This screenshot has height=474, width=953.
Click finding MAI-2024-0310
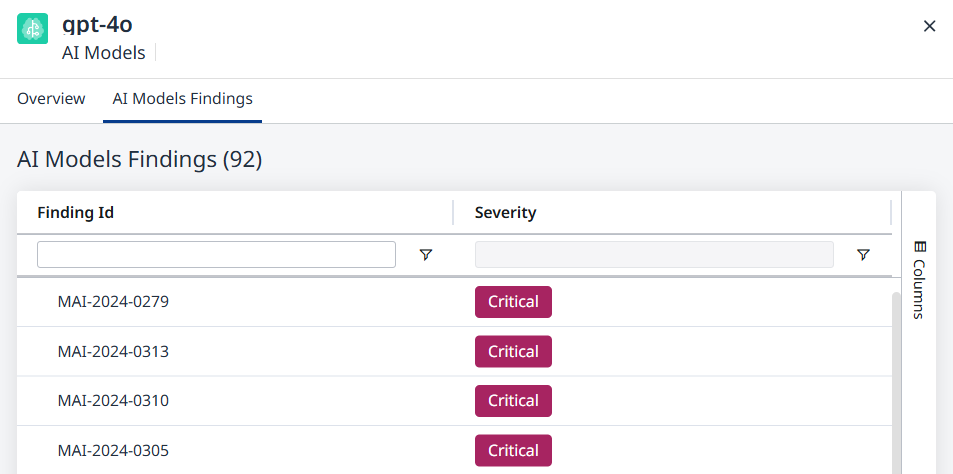[x=113, y=401]
